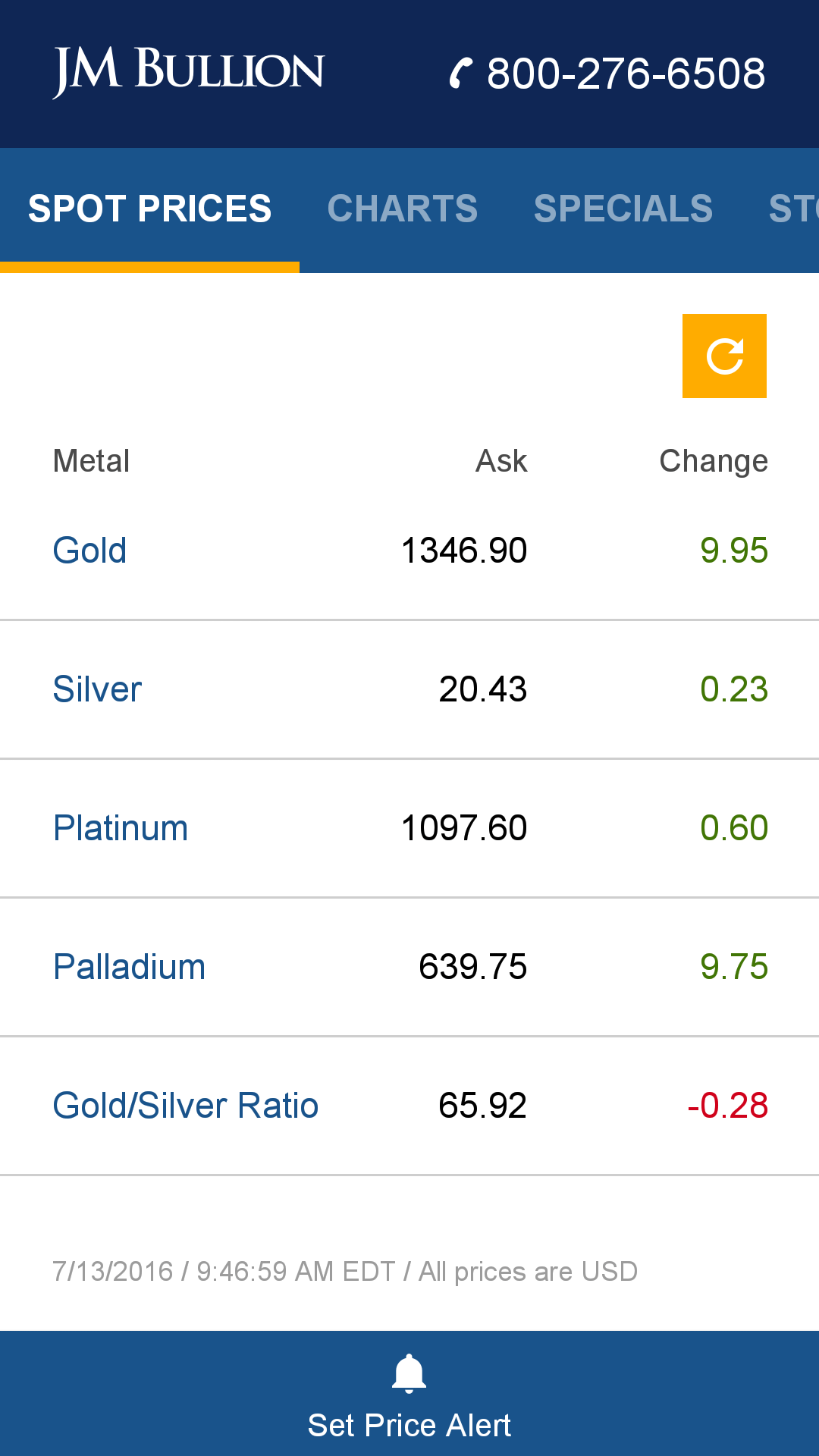
Task: Switch to the Charts tab
Action: 402,209
